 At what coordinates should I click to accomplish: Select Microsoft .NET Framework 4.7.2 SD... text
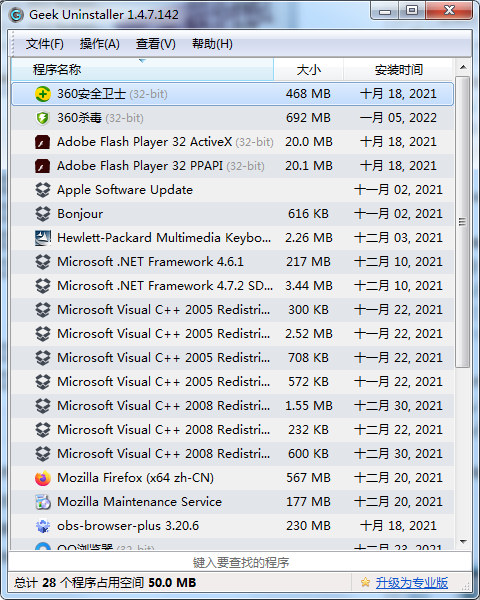165,286
